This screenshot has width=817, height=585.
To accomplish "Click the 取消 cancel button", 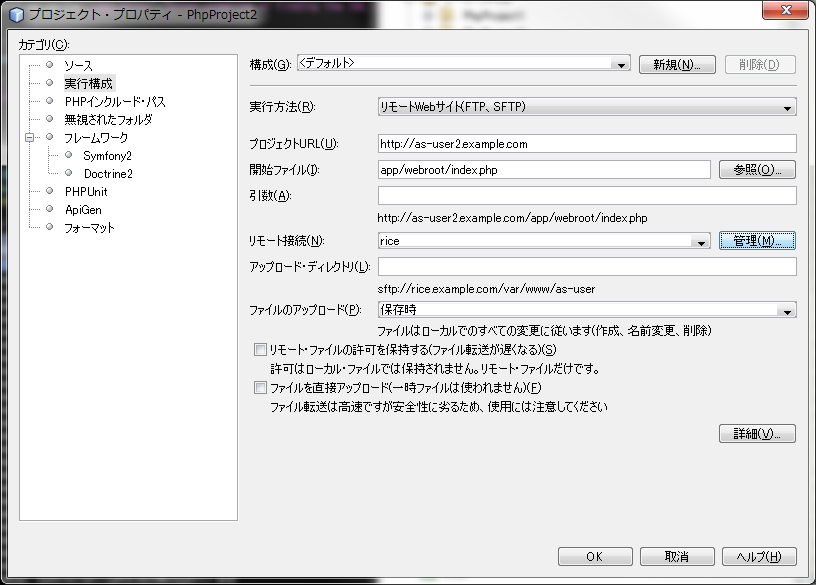I will pos(677,556).
